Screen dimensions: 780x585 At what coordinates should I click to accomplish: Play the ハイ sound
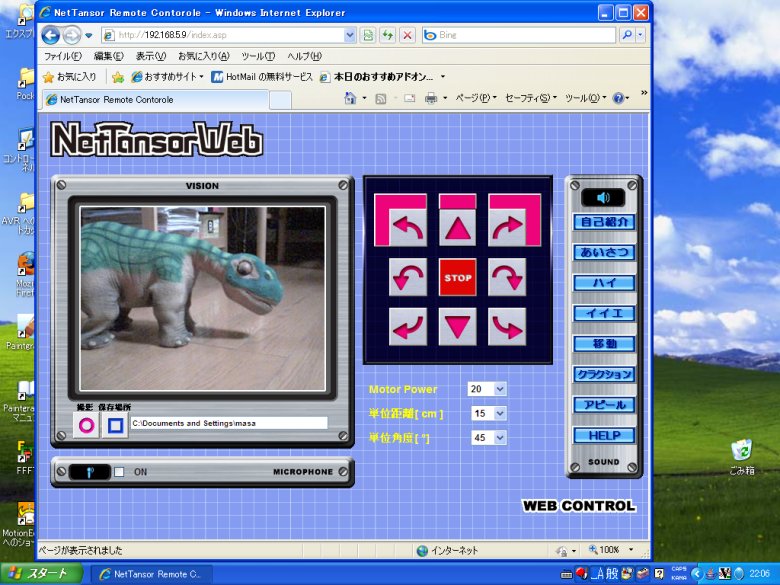[x=604, y=283]
